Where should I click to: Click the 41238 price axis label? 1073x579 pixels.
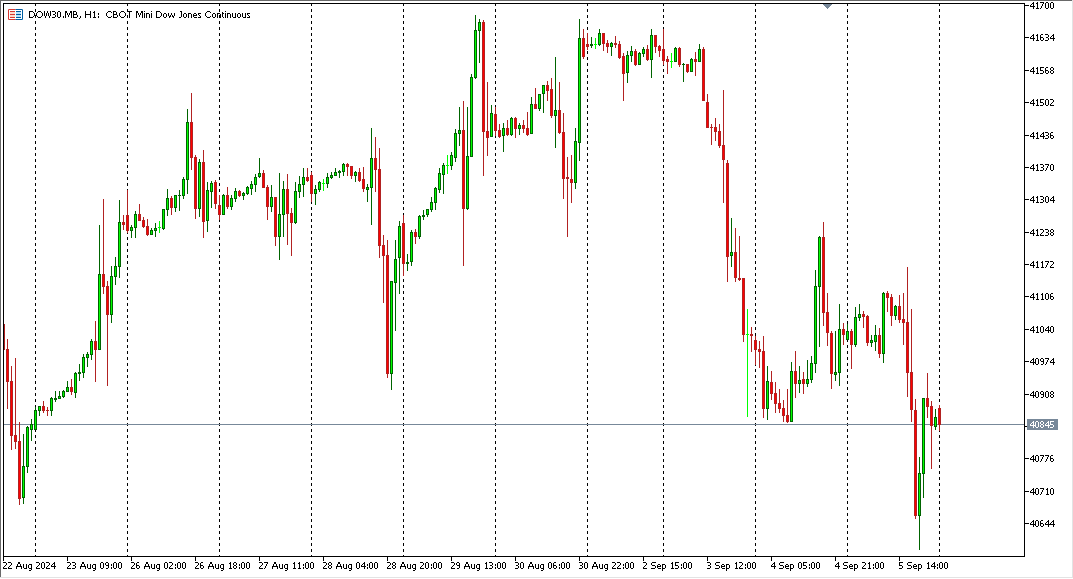pos(1042,233)
